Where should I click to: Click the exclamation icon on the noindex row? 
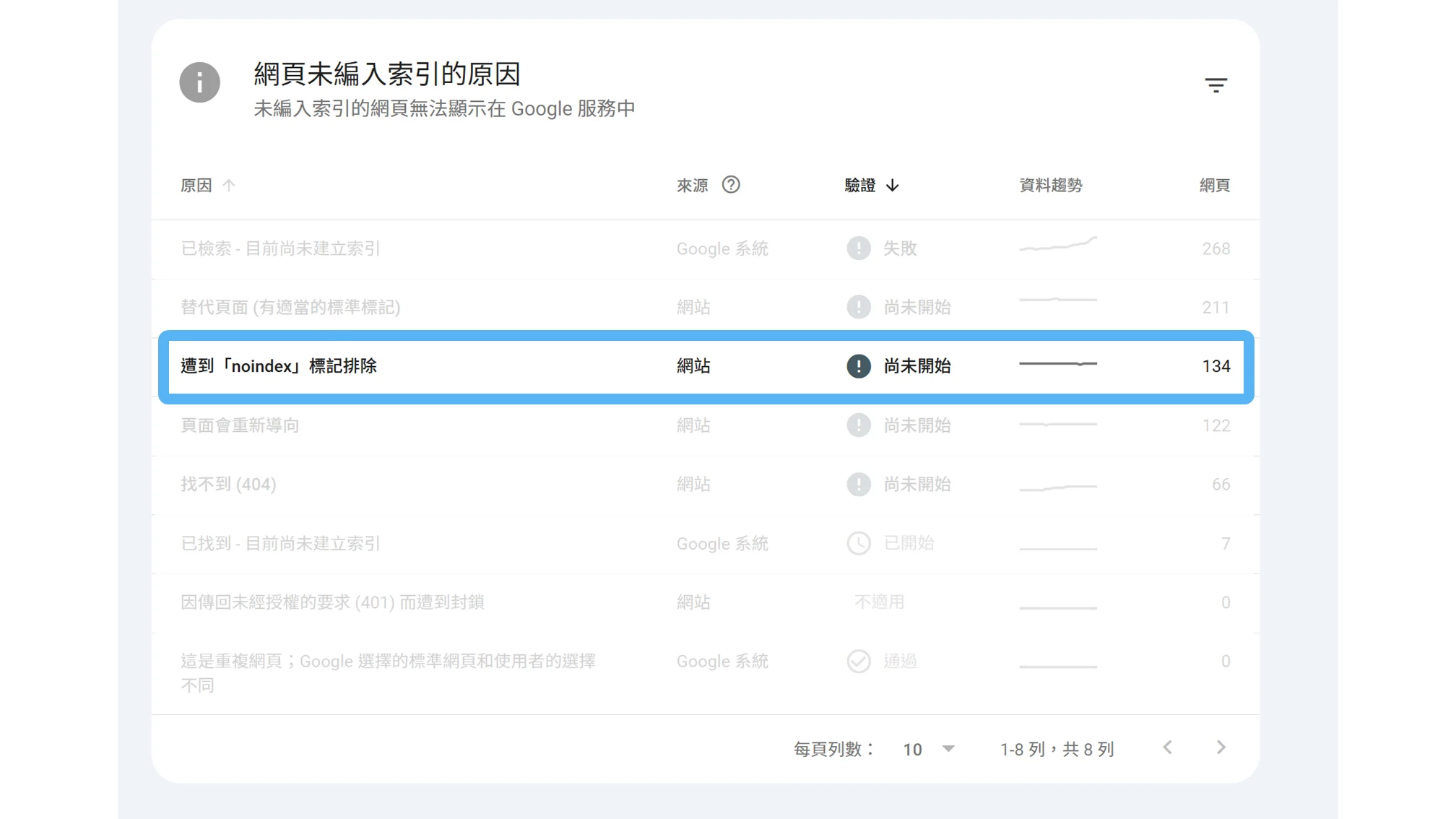859,366
